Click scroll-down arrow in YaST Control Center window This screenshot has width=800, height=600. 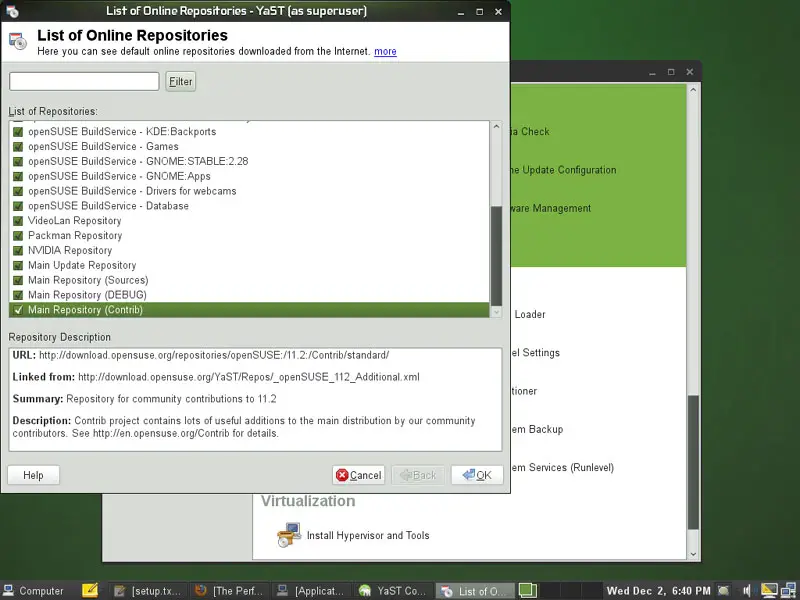pyautogui.click(x=693, y=554)
